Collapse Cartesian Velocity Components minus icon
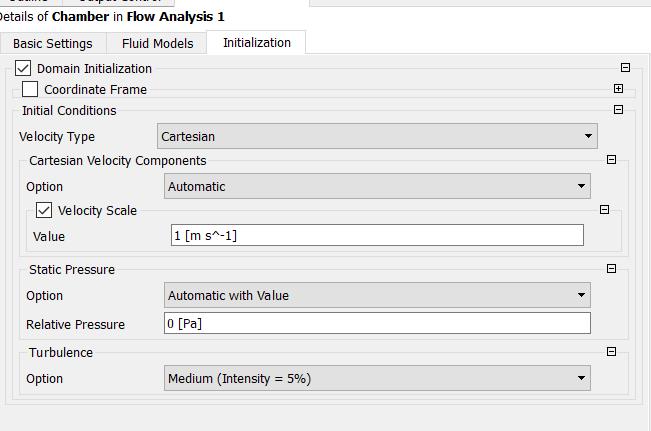 pyautogui.click(x=611, y=160)
